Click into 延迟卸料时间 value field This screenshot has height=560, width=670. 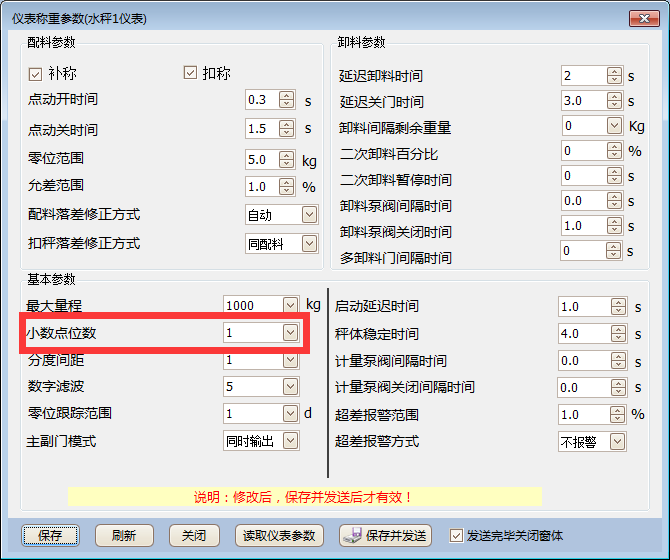click(585, 76)
